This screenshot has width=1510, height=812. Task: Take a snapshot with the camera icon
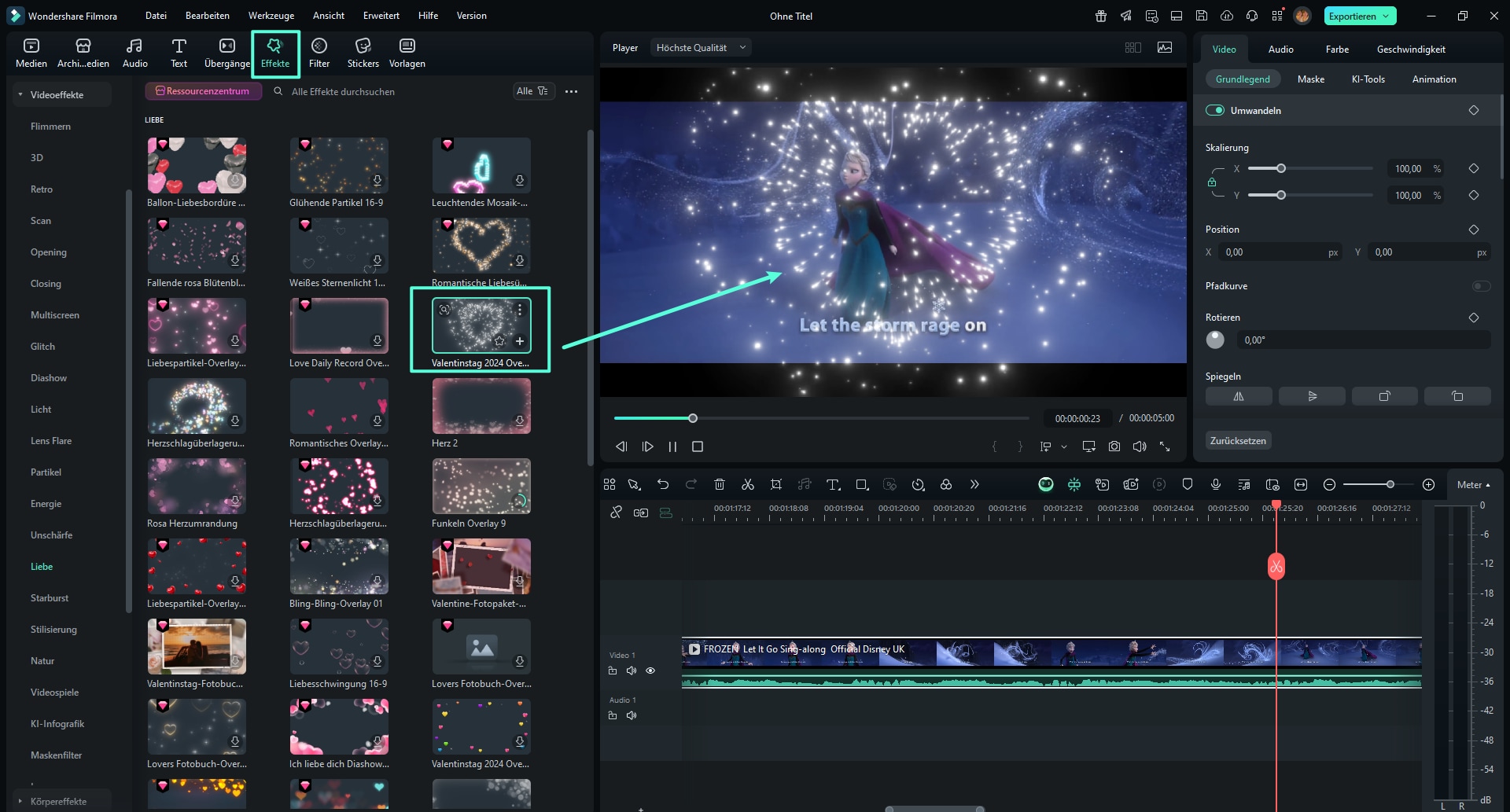[x=1114, y=446]
